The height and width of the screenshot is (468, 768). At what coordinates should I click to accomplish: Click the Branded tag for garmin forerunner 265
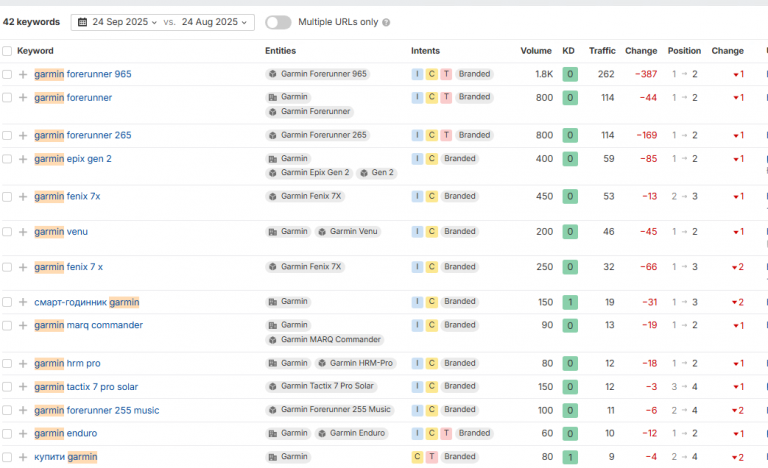474,135
